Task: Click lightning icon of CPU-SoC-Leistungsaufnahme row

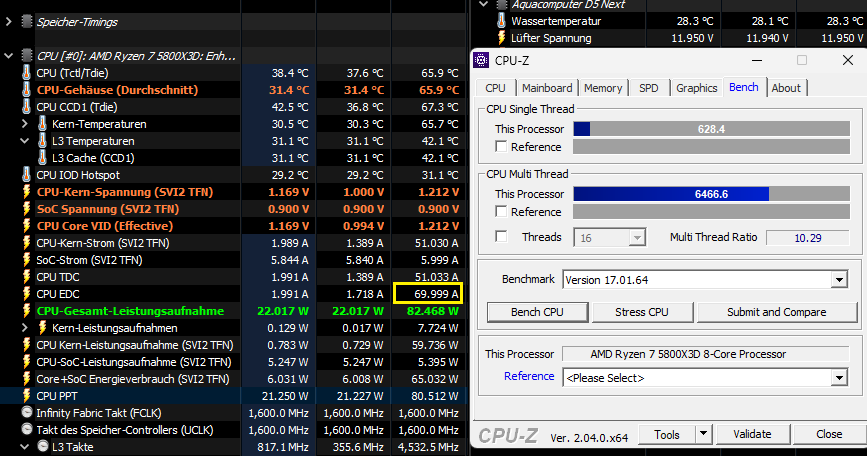Action: coord(26,362)
